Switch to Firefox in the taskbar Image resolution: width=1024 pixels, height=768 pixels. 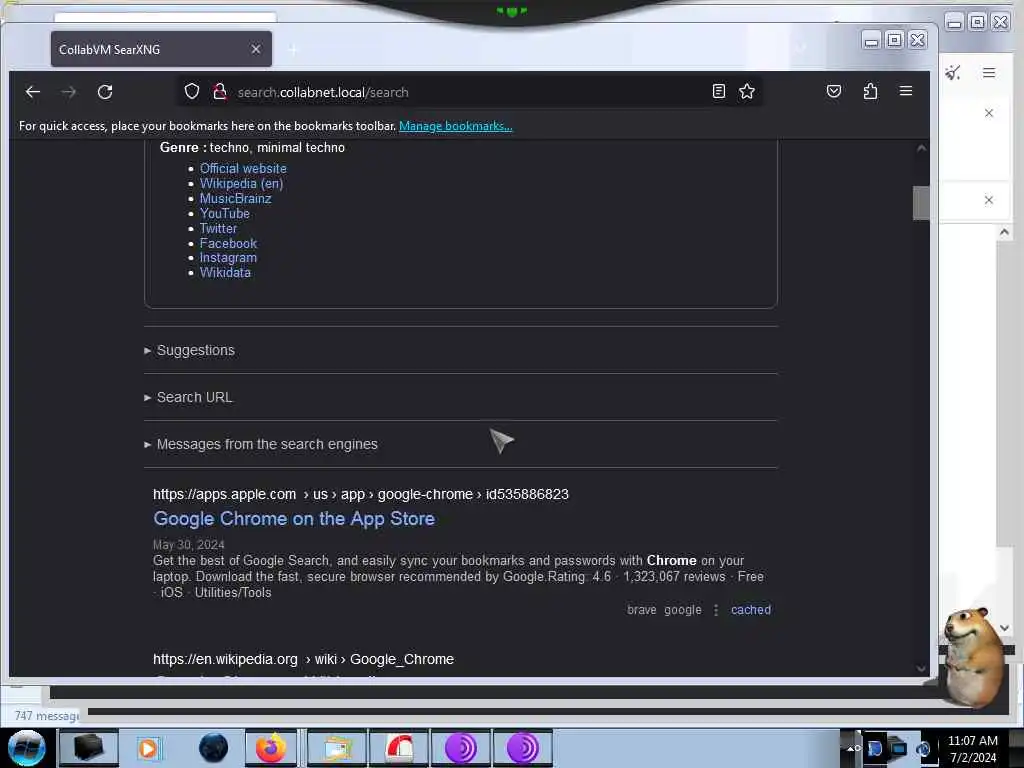(270, 748)
